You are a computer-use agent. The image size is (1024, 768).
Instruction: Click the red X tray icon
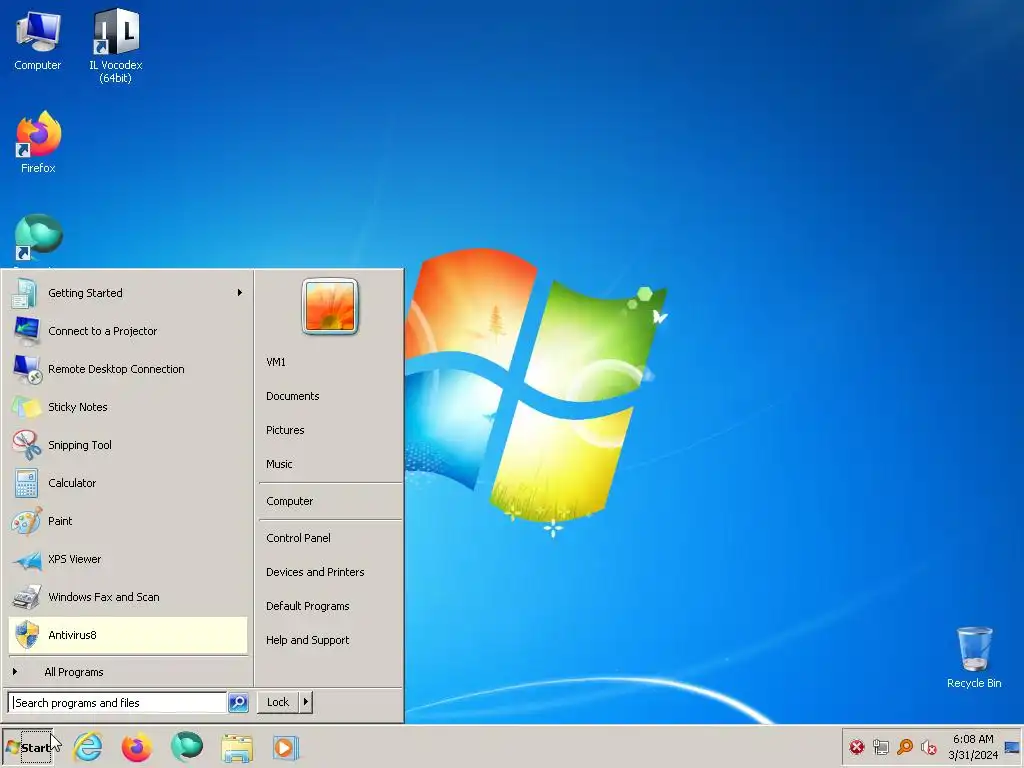[857, 746]
